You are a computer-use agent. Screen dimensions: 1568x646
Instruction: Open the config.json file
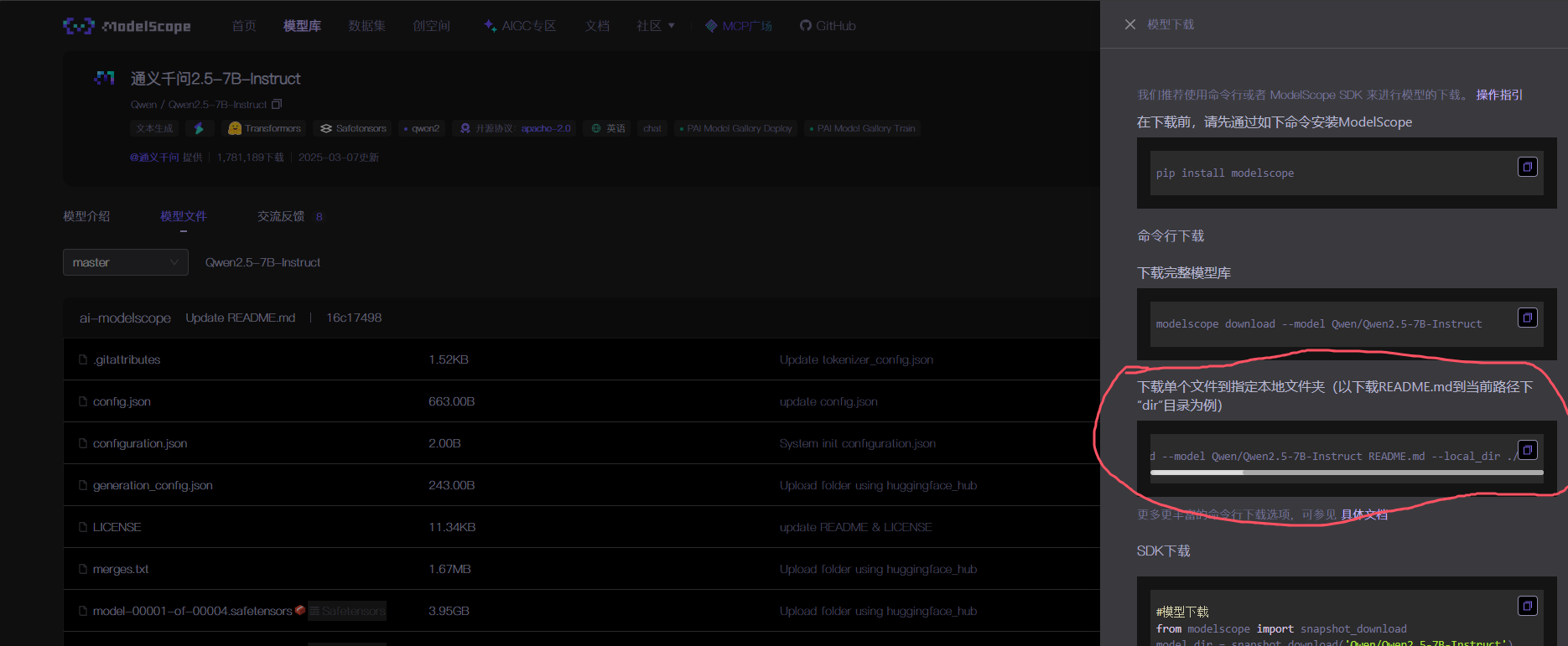click(x=122, y=401)
